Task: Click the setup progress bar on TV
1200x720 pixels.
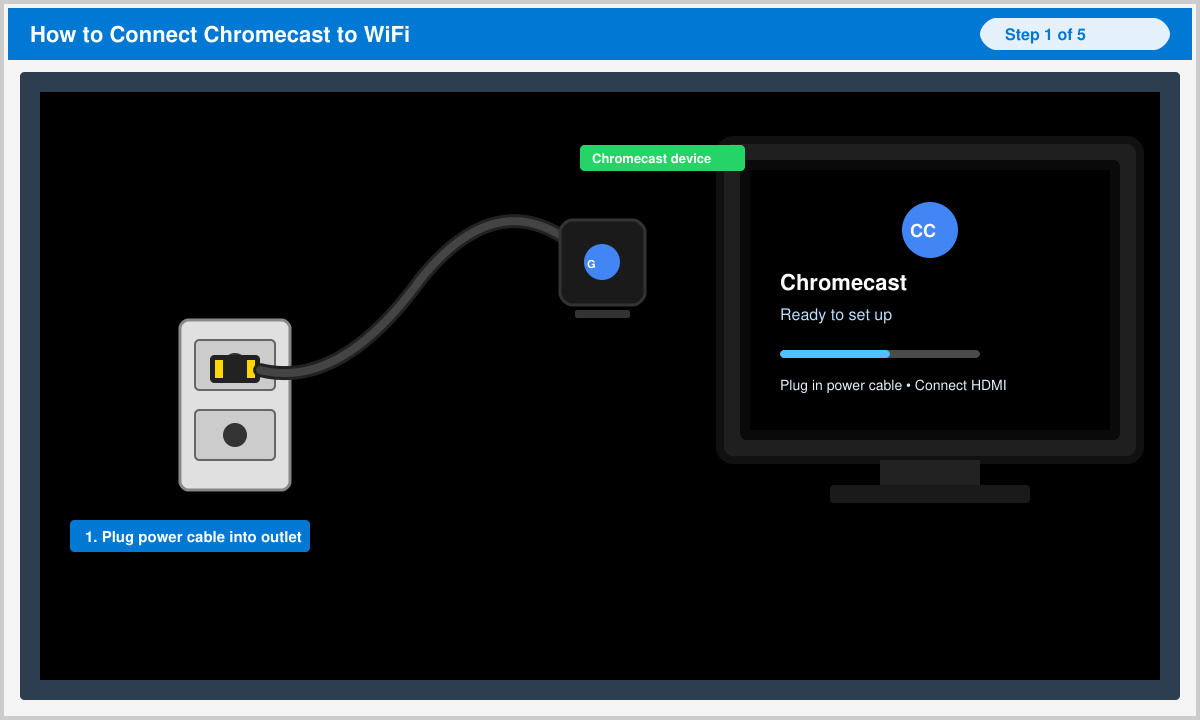Action: pos(880,353)
